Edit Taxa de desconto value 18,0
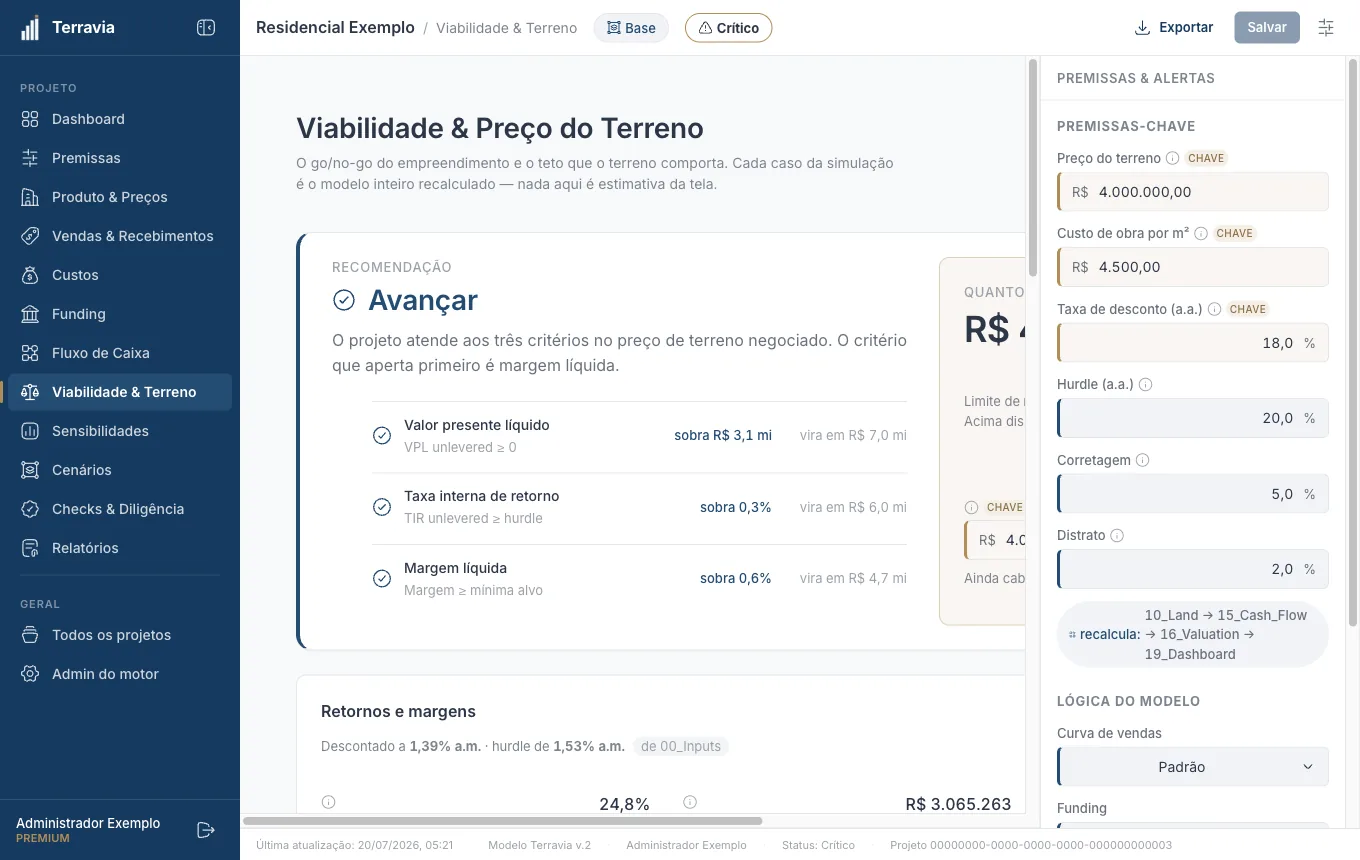The image size is (1360, 860). click(1193, 343)
